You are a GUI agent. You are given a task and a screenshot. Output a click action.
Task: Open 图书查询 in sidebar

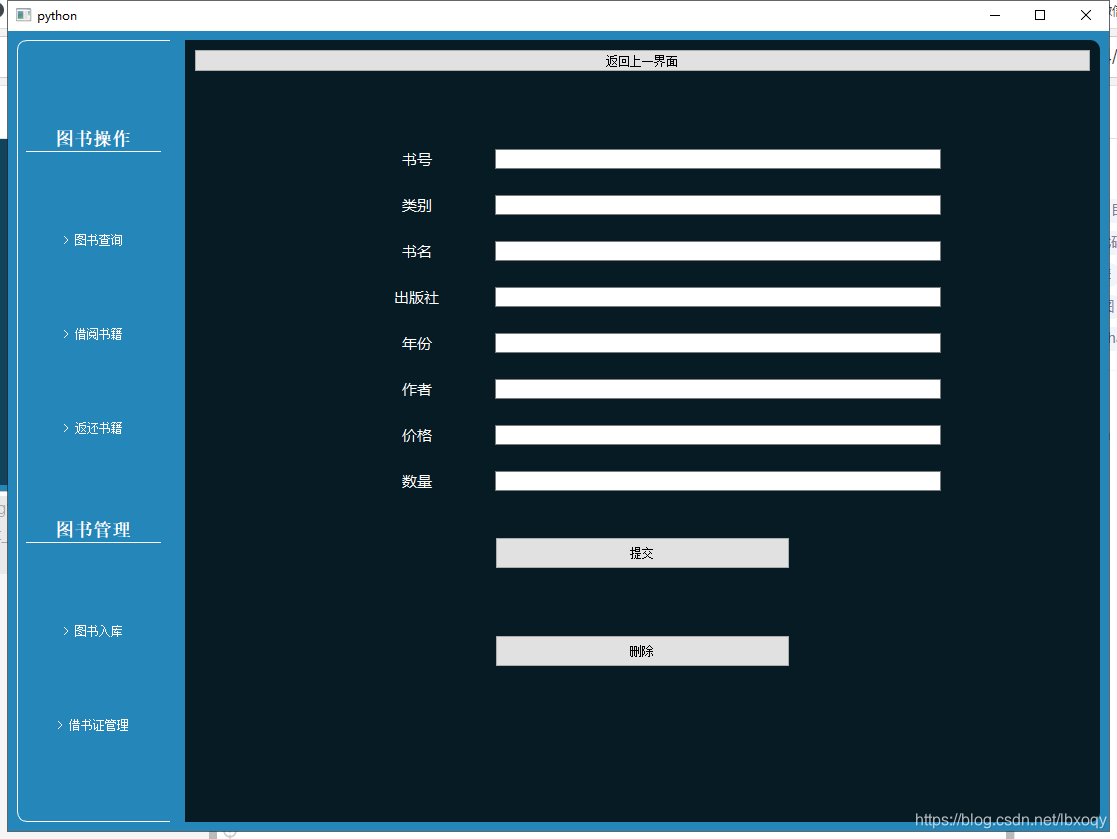[x=93, y=240]
